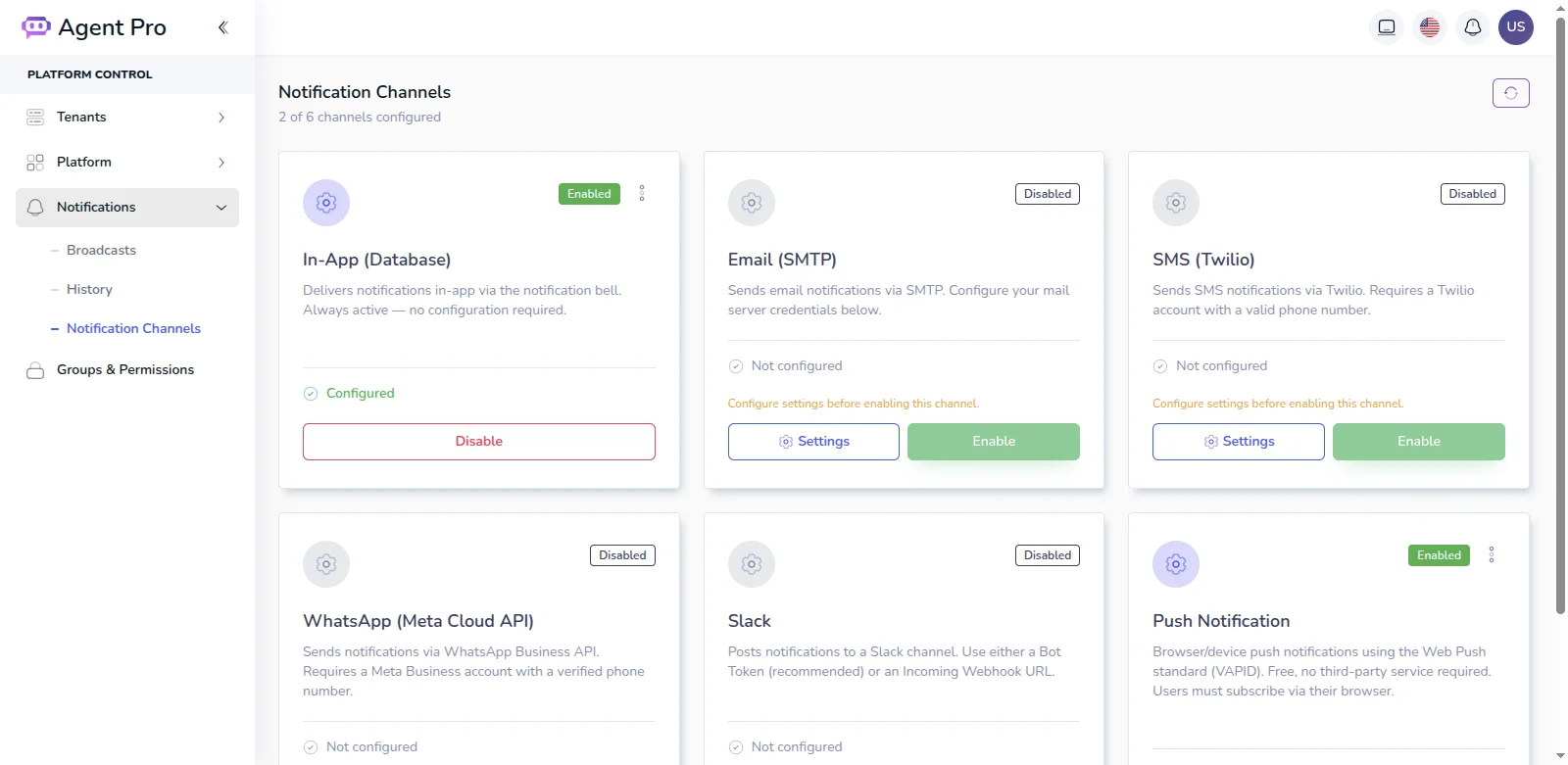Click the In-App Enabled badge
This screenshot has width=1568, height=765.
coord(589,194)
